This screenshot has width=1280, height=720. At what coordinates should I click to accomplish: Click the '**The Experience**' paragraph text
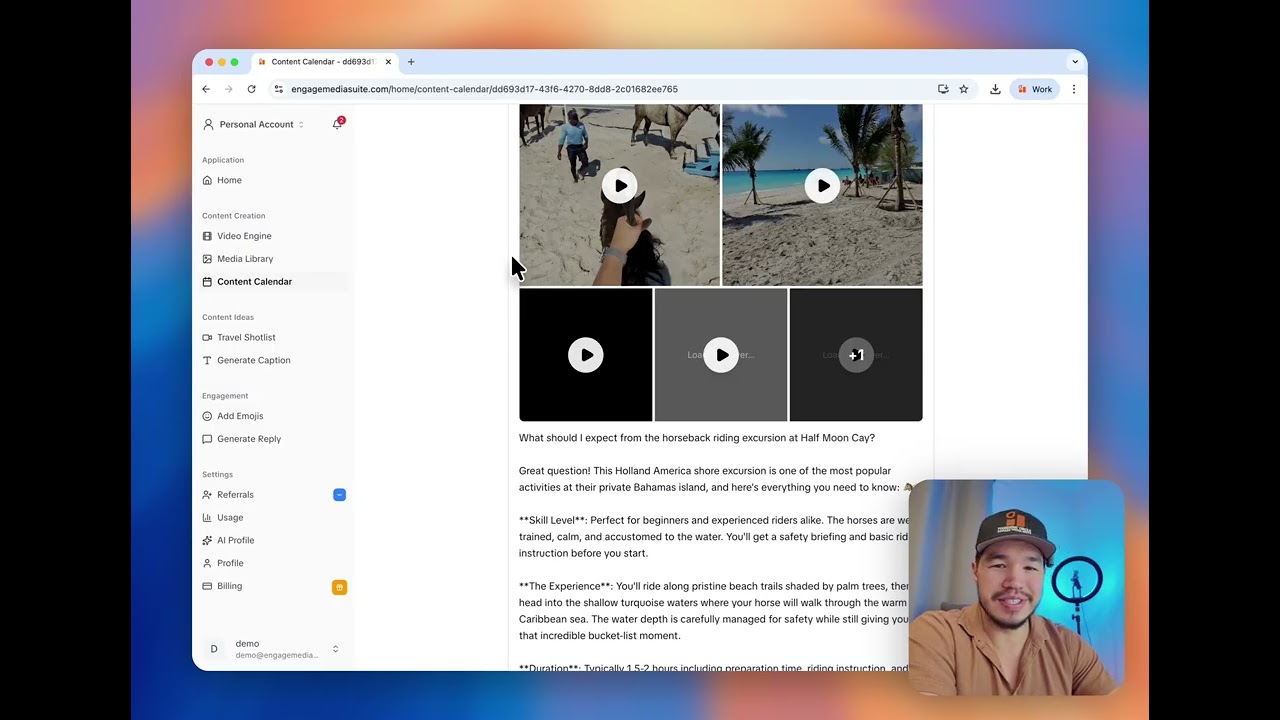714,611
